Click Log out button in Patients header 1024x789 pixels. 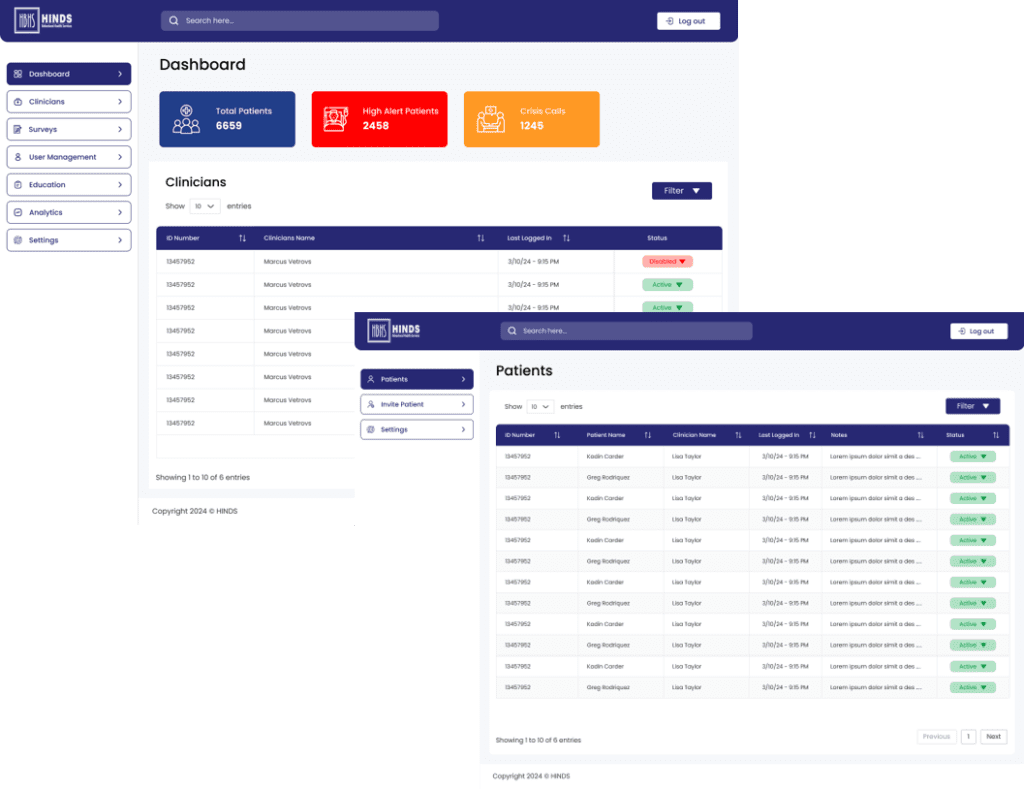(978, 331)
